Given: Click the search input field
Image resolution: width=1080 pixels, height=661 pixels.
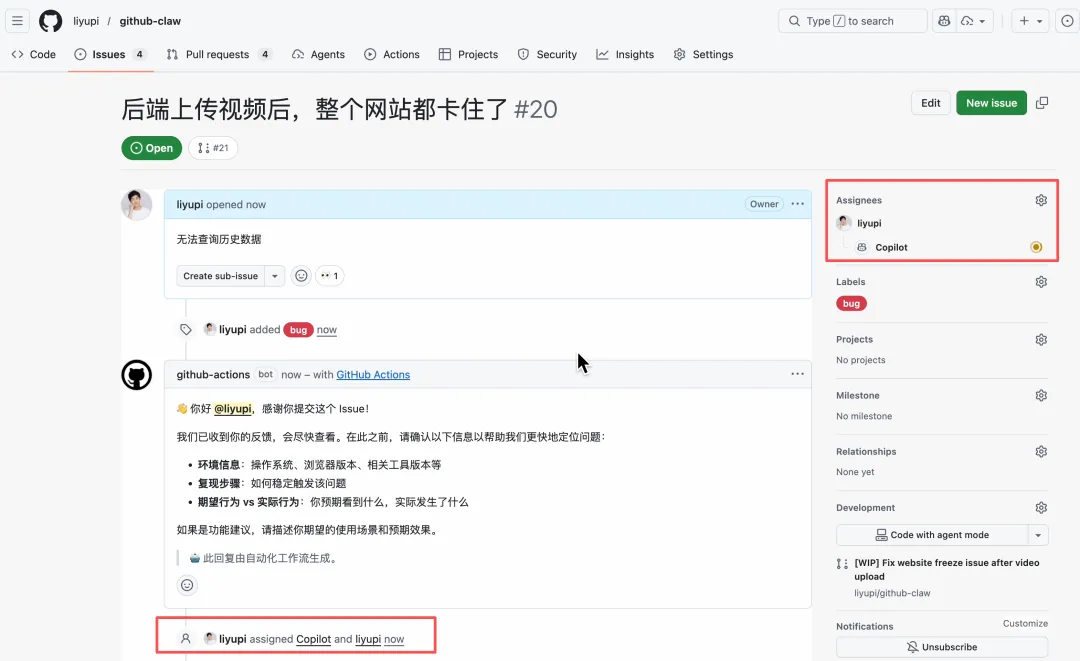Looking at the screenshot, I should [852, 20].
